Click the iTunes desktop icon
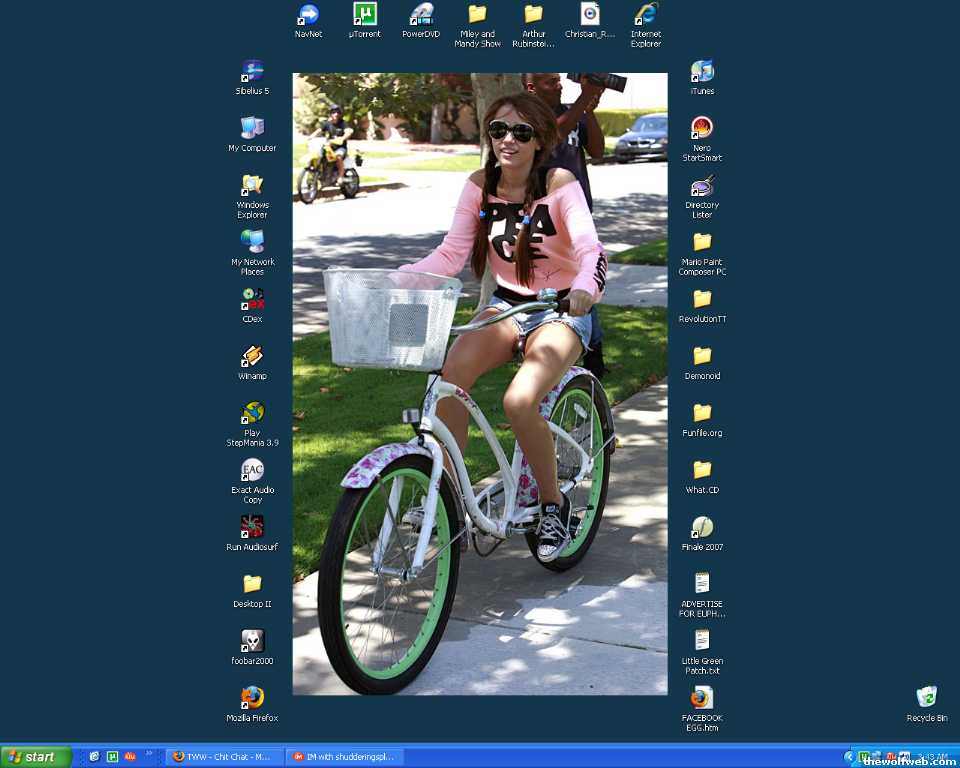 click(702, 72)
